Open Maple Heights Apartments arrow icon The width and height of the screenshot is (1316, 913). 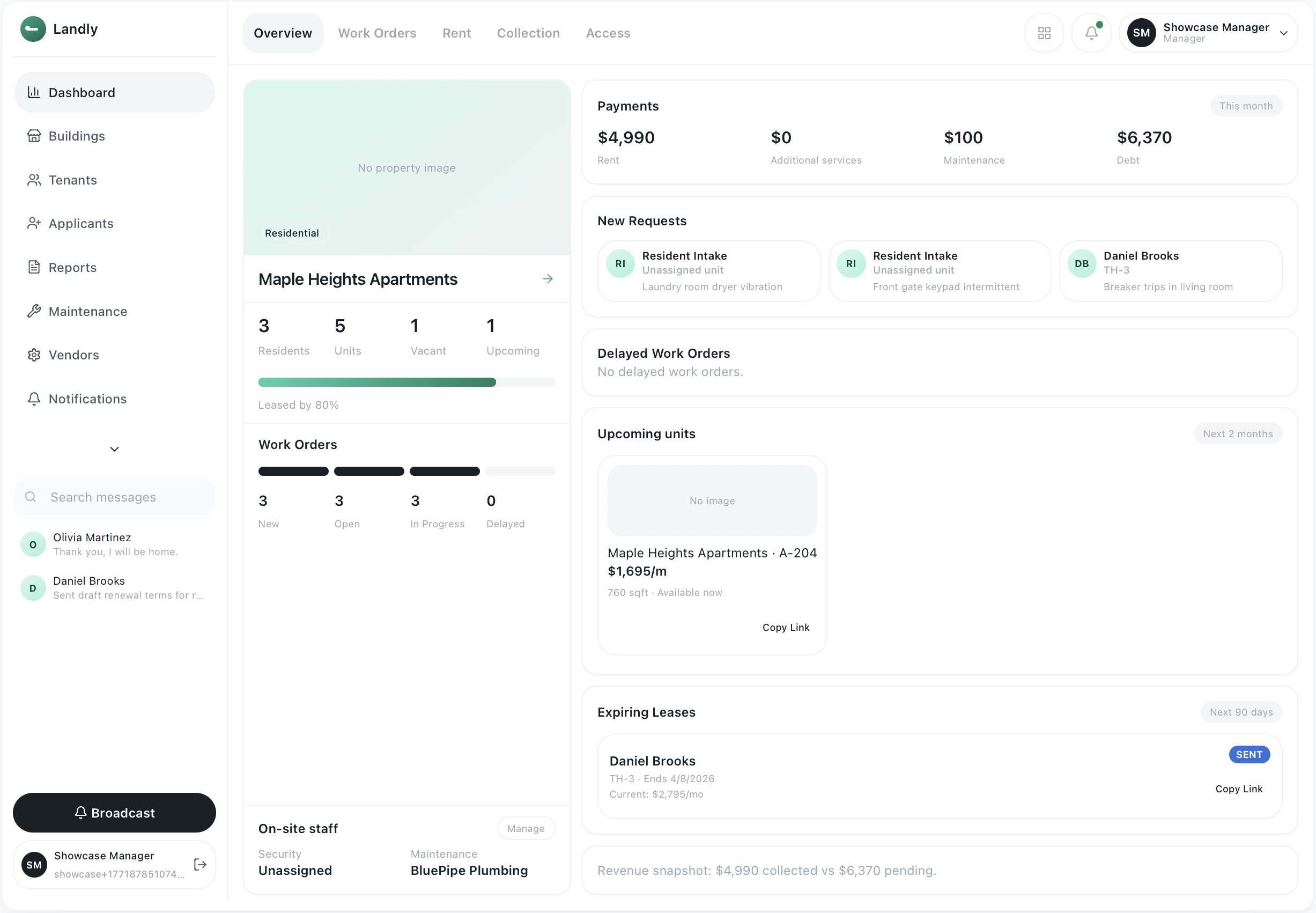point(548,279)
